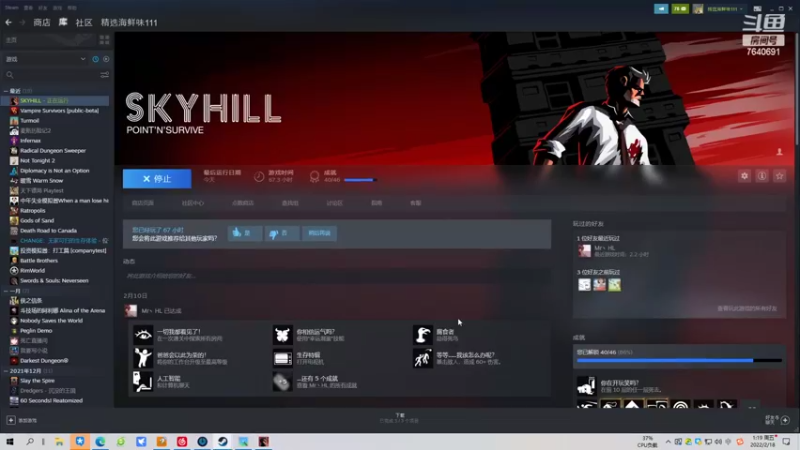Open game info circle icon
The height and width of the screenshot is (450, 800).
click(762, 176)
